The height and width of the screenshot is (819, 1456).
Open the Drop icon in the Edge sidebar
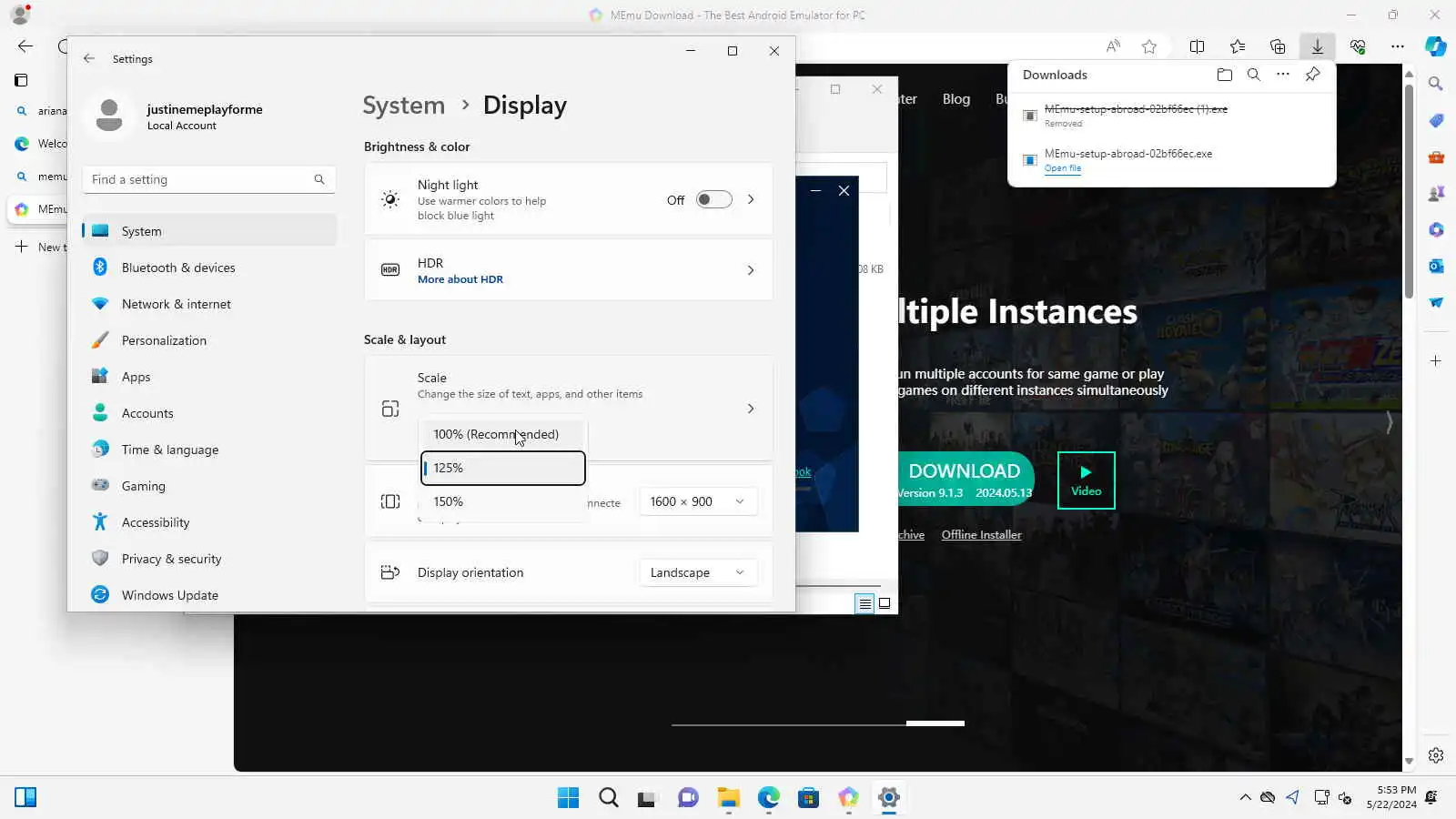1436,302
